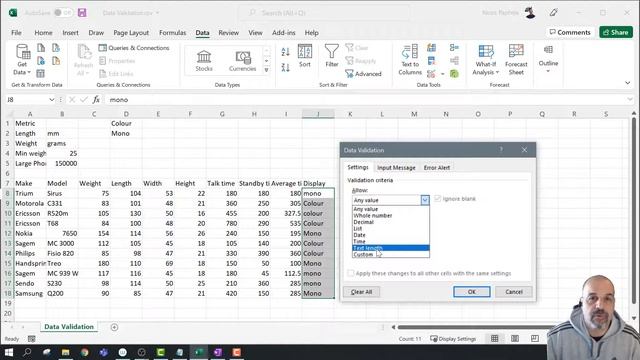This screenshot has height=360, width=640.
Task: Switch to the Formulas ribbon tab
Action: [172, 33]
